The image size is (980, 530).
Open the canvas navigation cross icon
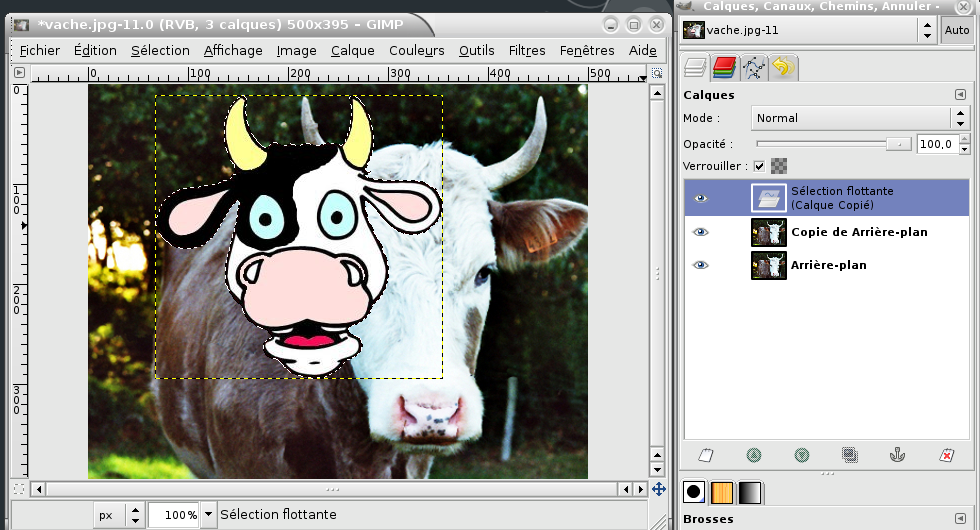658,489
